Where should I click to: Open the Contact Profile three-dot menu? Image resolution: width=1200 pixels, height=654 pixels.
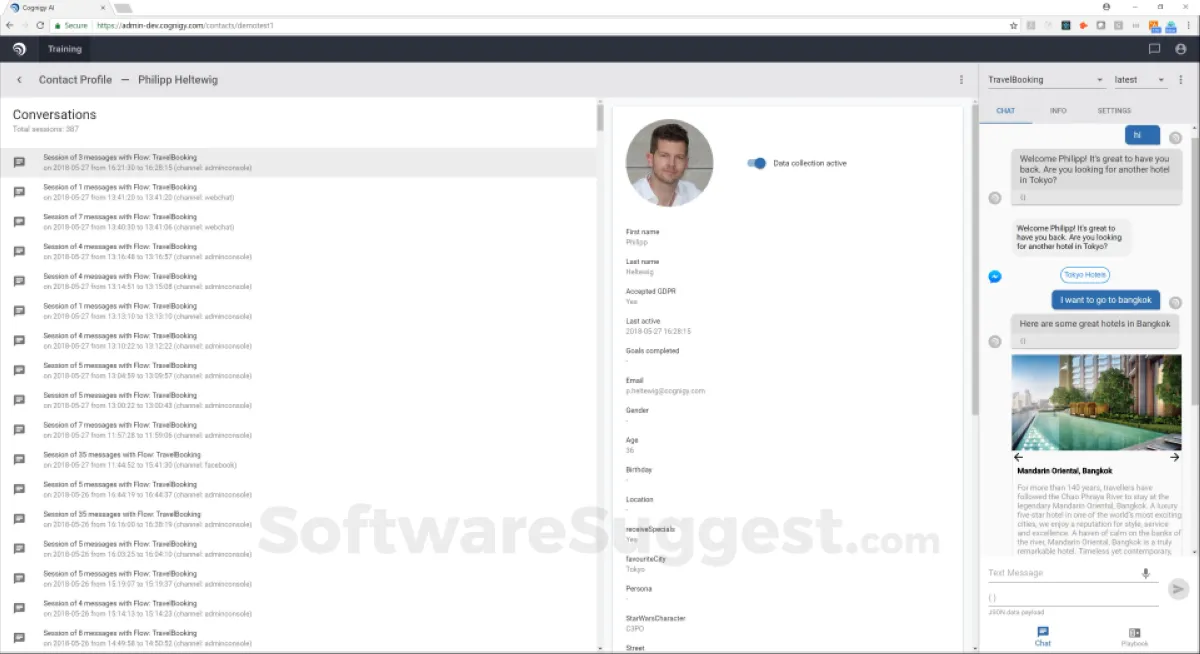962,80
